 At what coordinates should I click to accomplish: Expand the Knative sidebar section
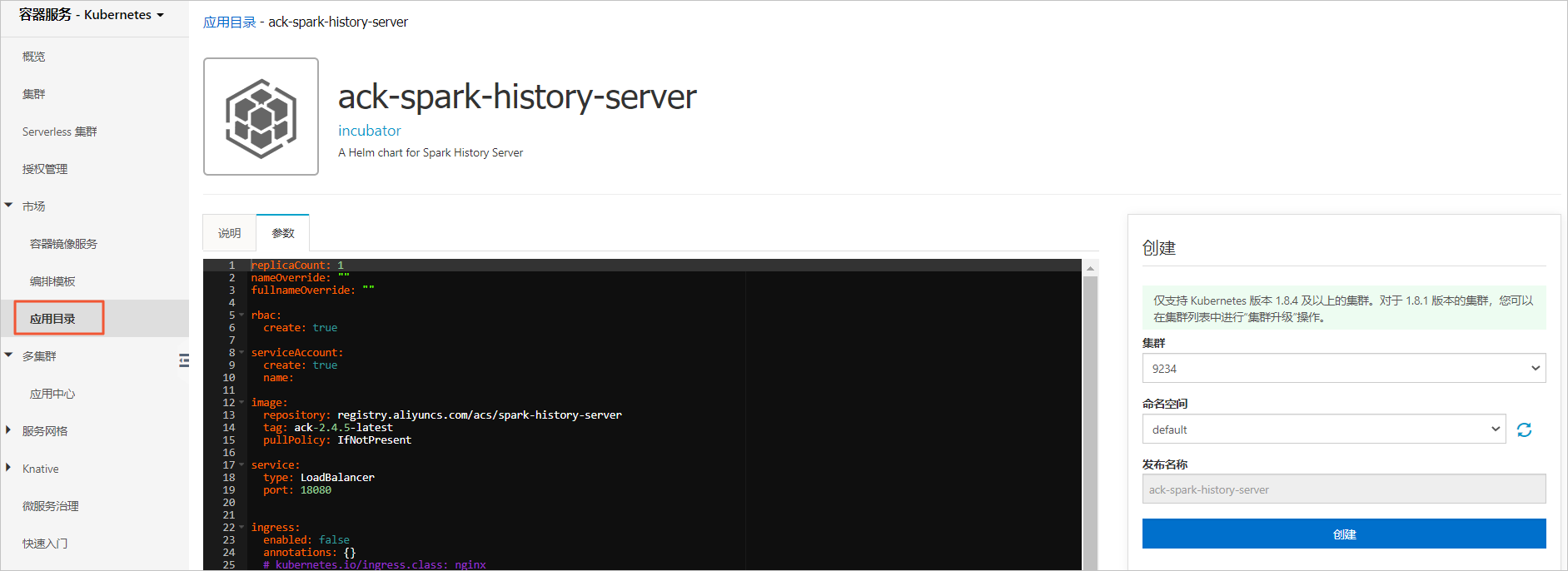[x=8, y=468]
